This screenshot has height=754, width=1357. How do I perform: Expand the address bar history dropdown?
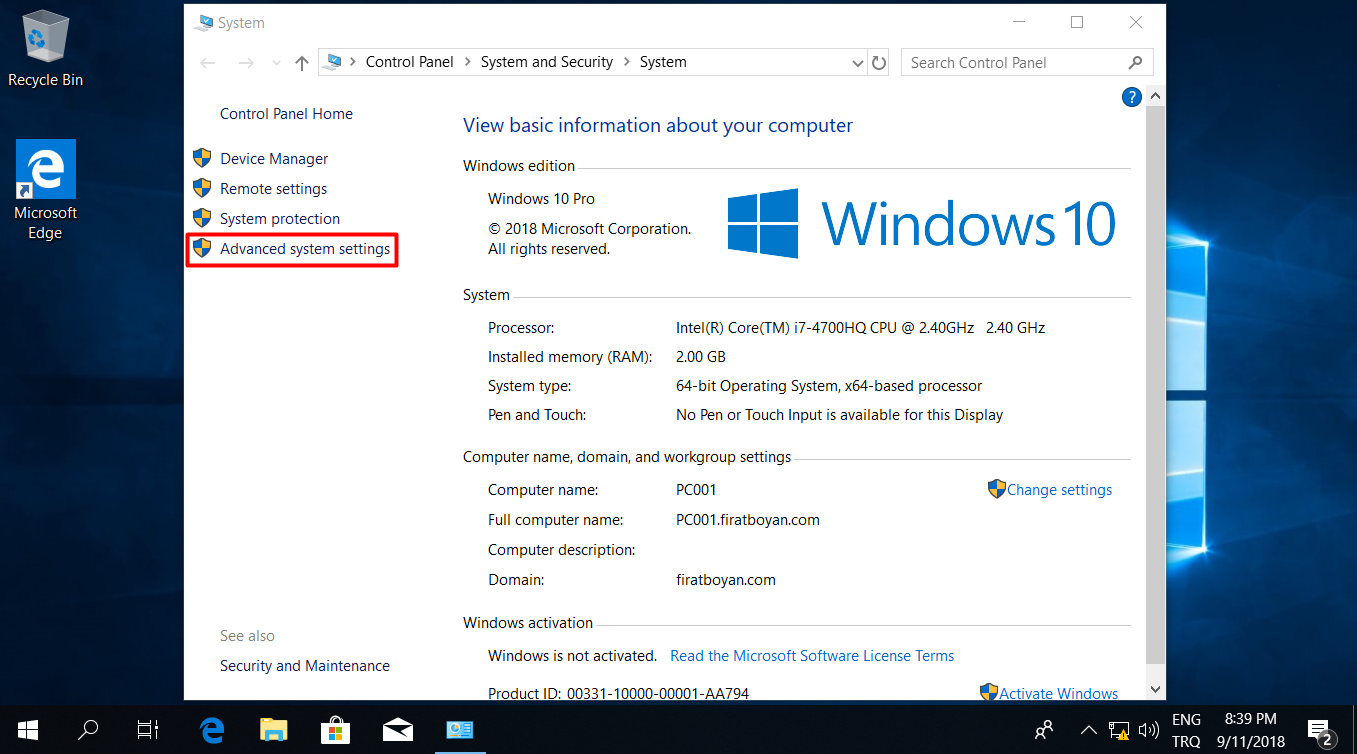coord(858,63)
